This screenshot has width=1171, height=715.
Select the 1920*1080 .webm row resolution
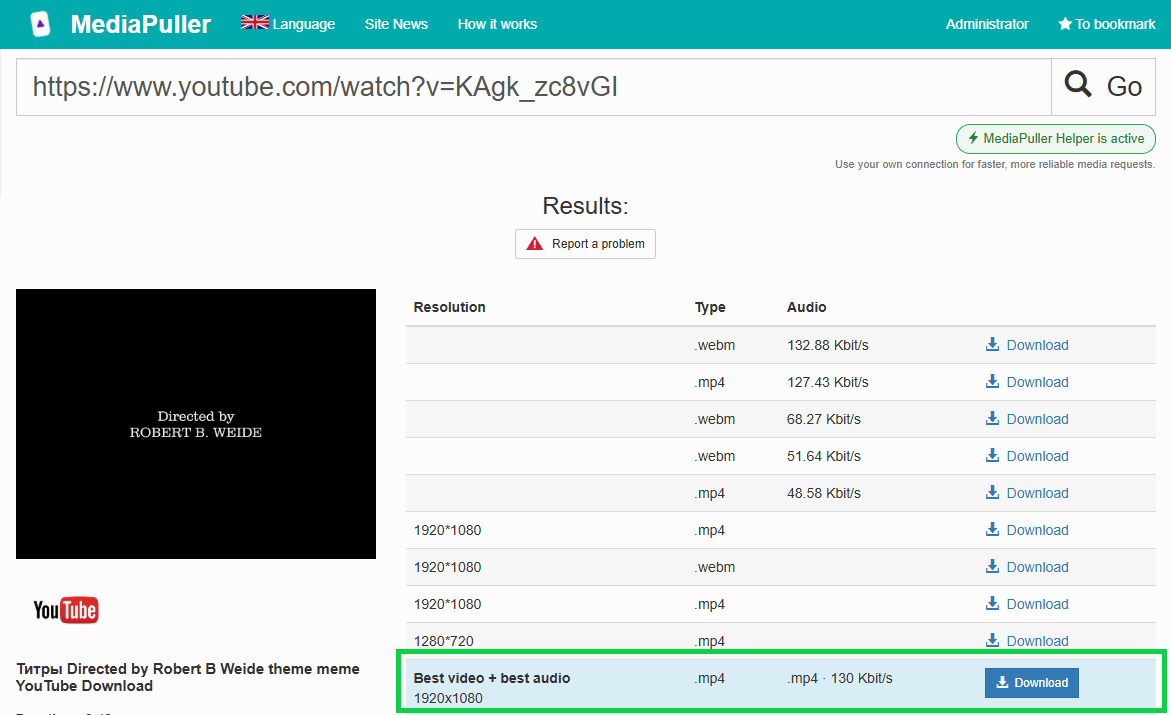click(447, 567)
